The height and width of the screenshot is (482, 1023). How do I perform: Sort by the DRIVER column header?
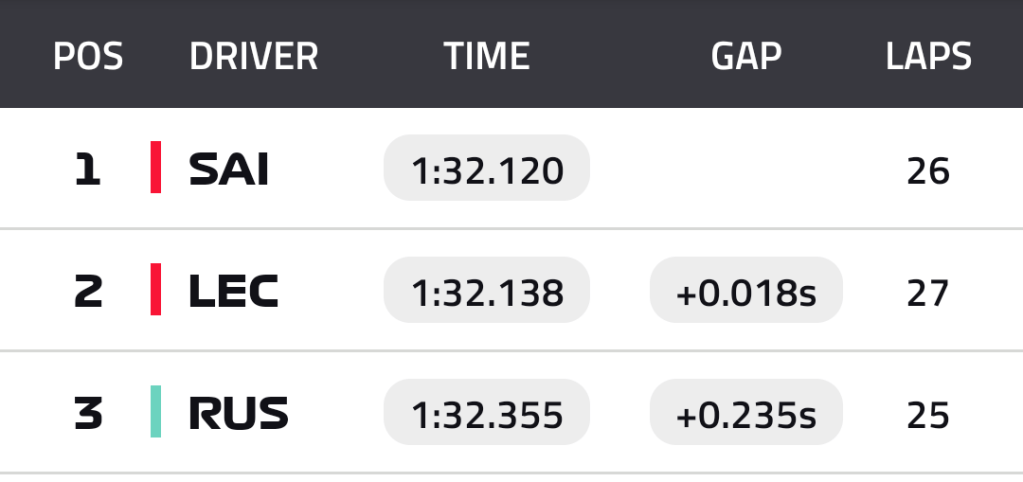253,57
